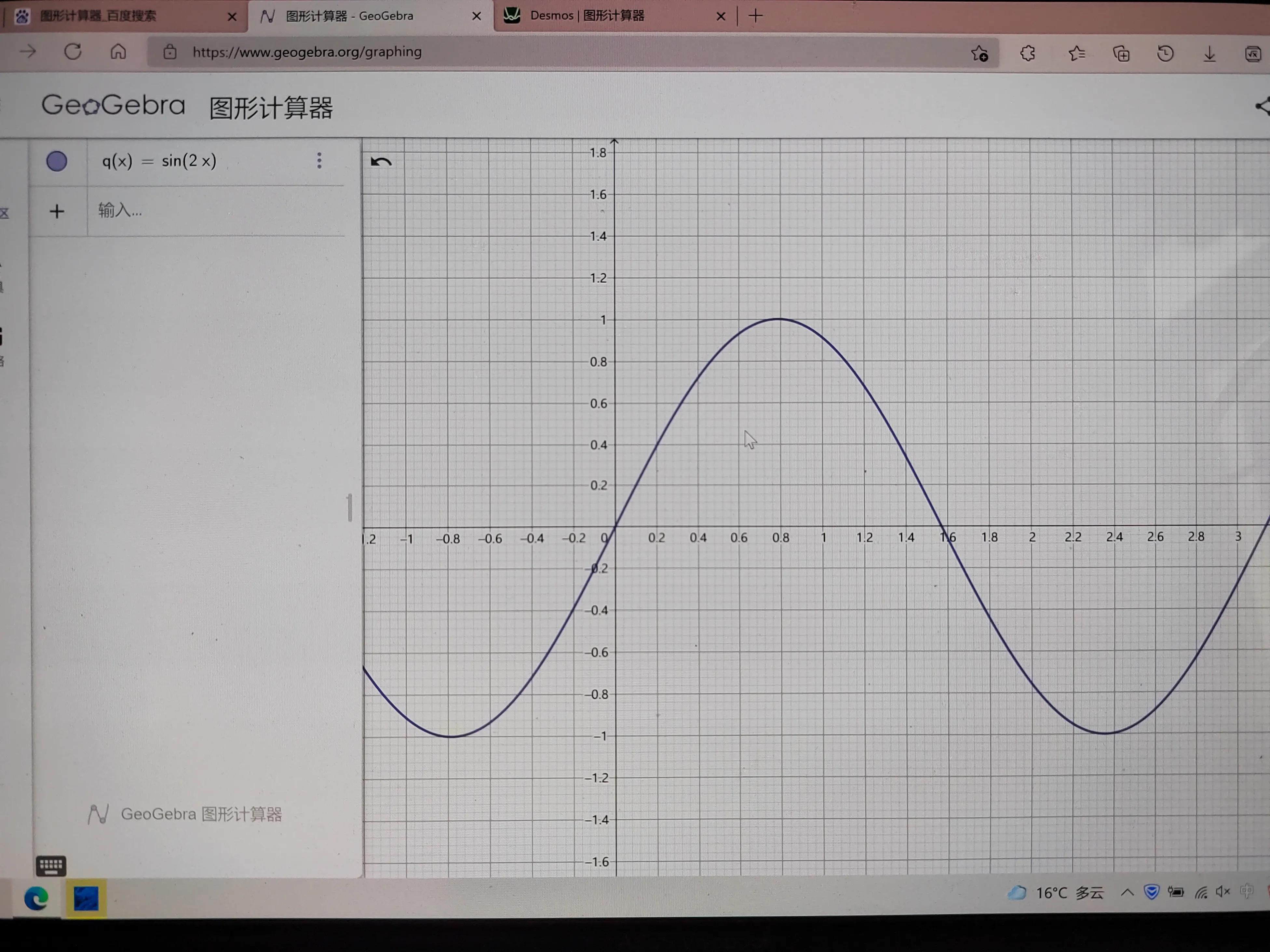Toggle visibility circle of q(x) function
This screenshot has height=952, width=1270.
click(56, 161)
